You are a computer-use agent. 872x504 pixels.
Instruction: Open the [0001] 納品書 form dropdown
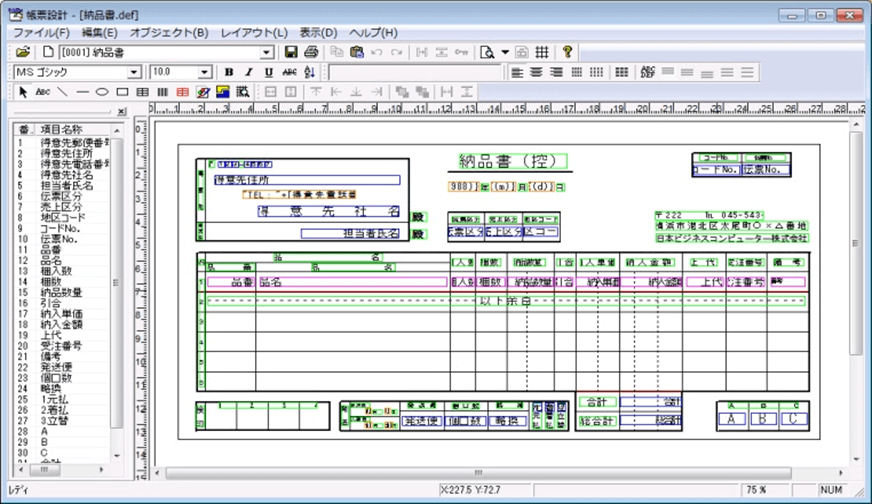point(267,52)
